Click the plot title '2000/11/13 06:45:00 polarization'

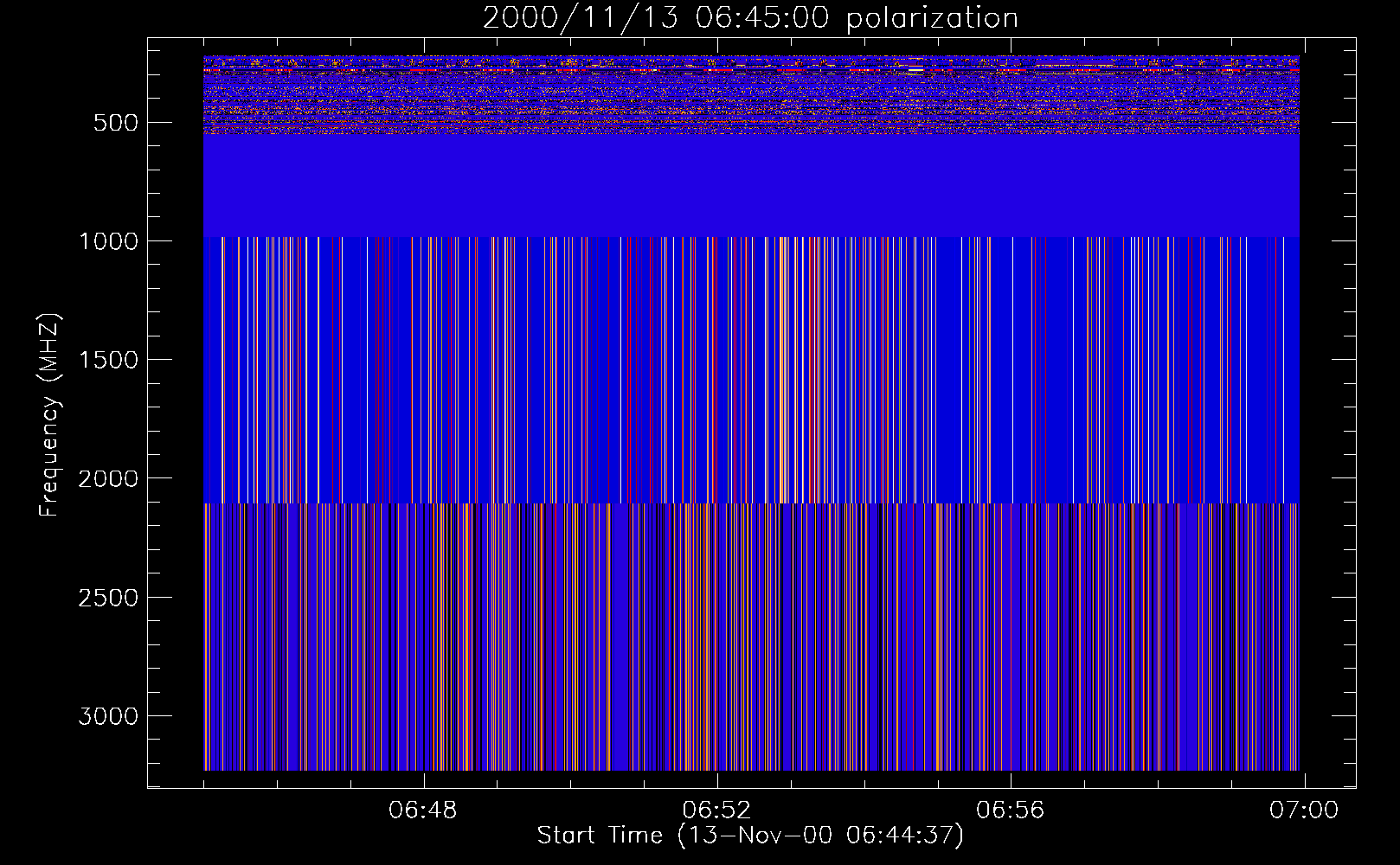[750, 18]
